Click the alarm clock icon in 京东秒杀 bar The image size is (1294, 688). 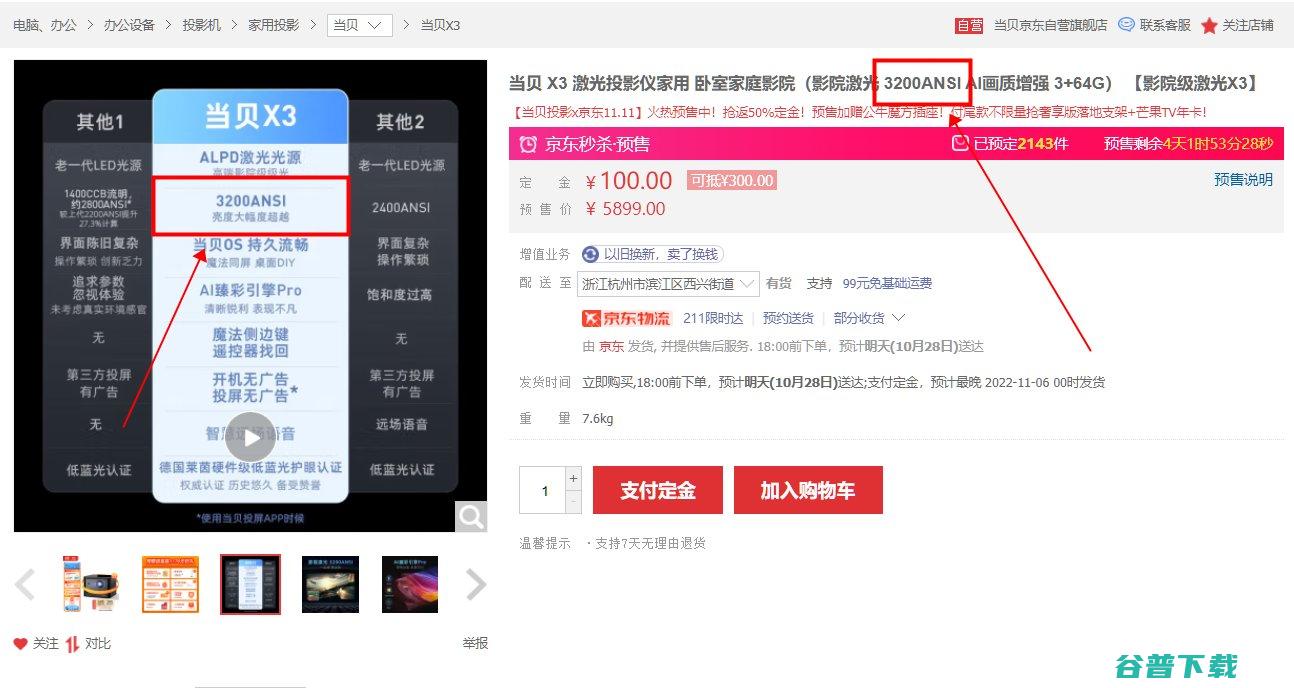click(528, 144)
